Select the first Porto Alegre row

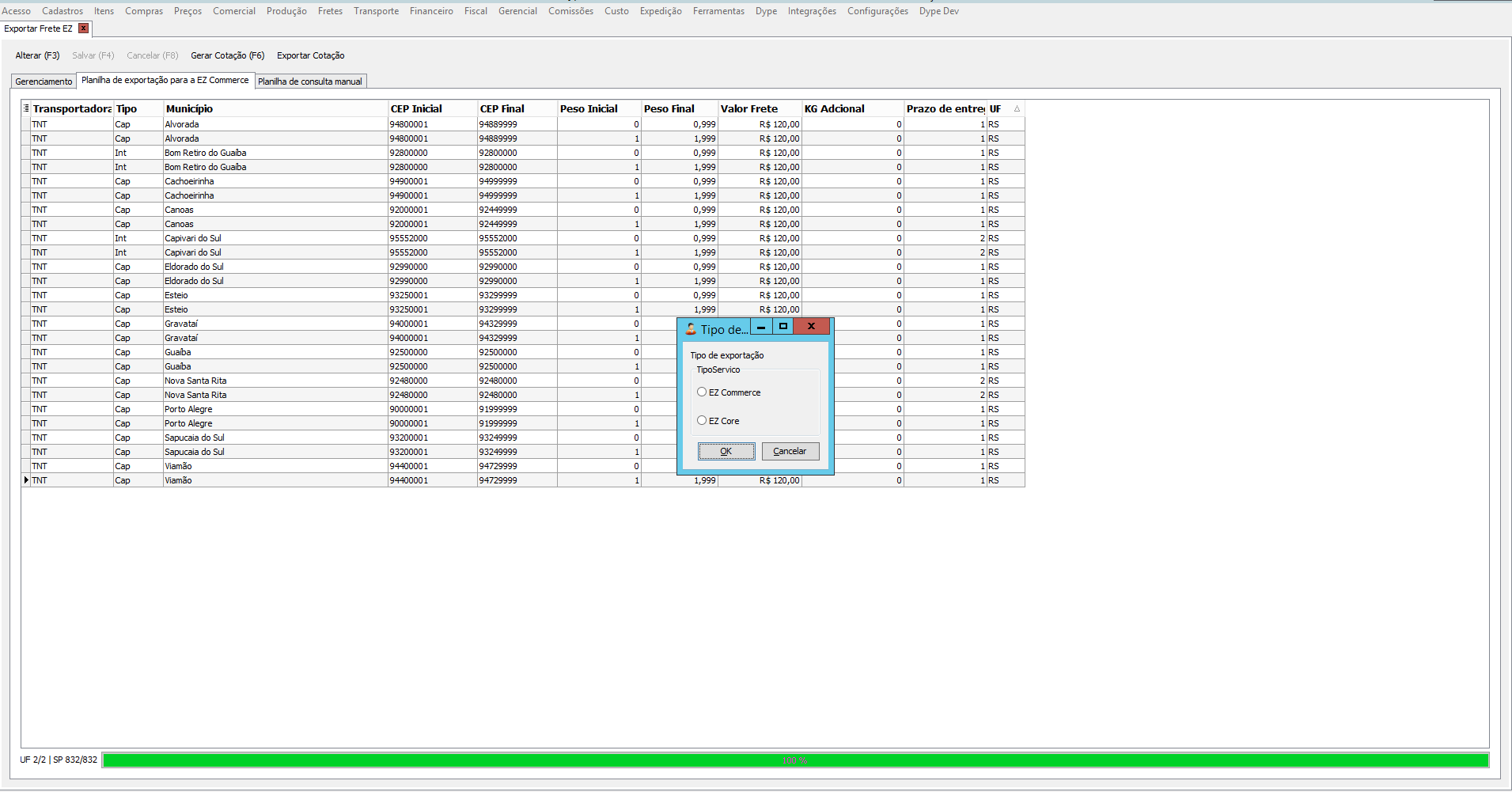523,409
